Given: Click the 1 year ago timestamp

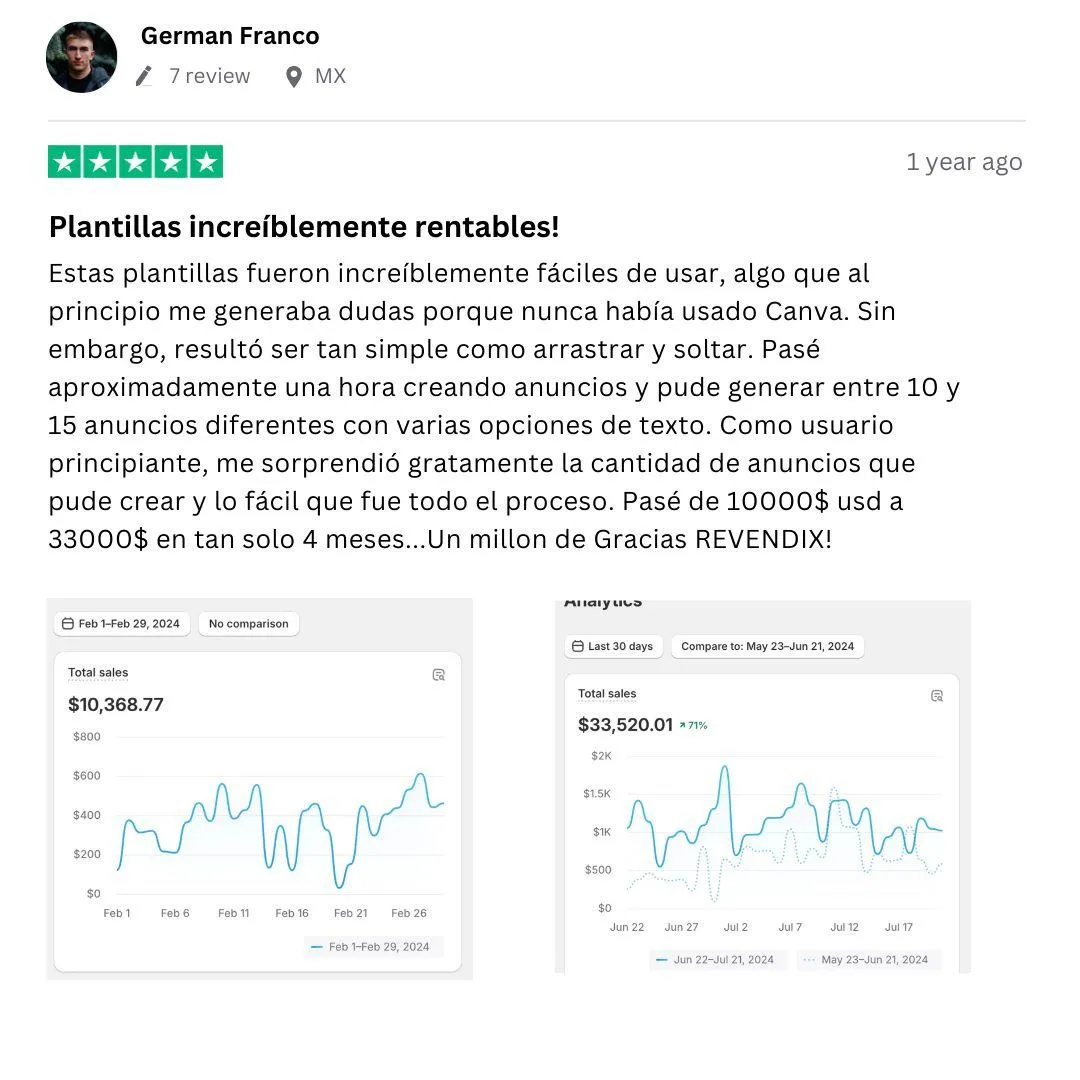Looking at the screenshot, I should click(964, 162).
